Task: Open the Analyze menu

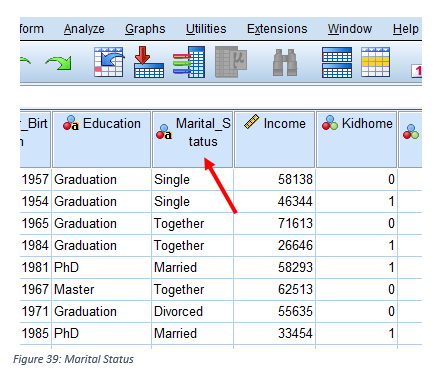Action: (84, 29)
